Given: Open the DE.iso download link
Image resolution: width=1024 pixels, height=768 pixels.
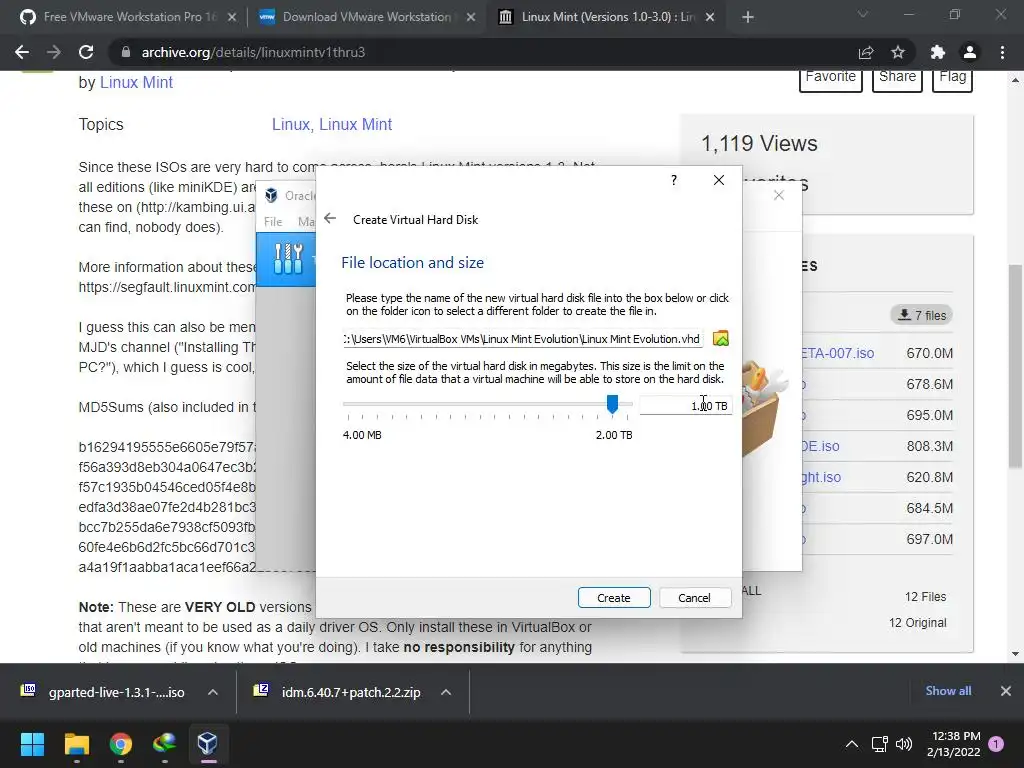Looking at the screenshot, I should pos(821,446).
